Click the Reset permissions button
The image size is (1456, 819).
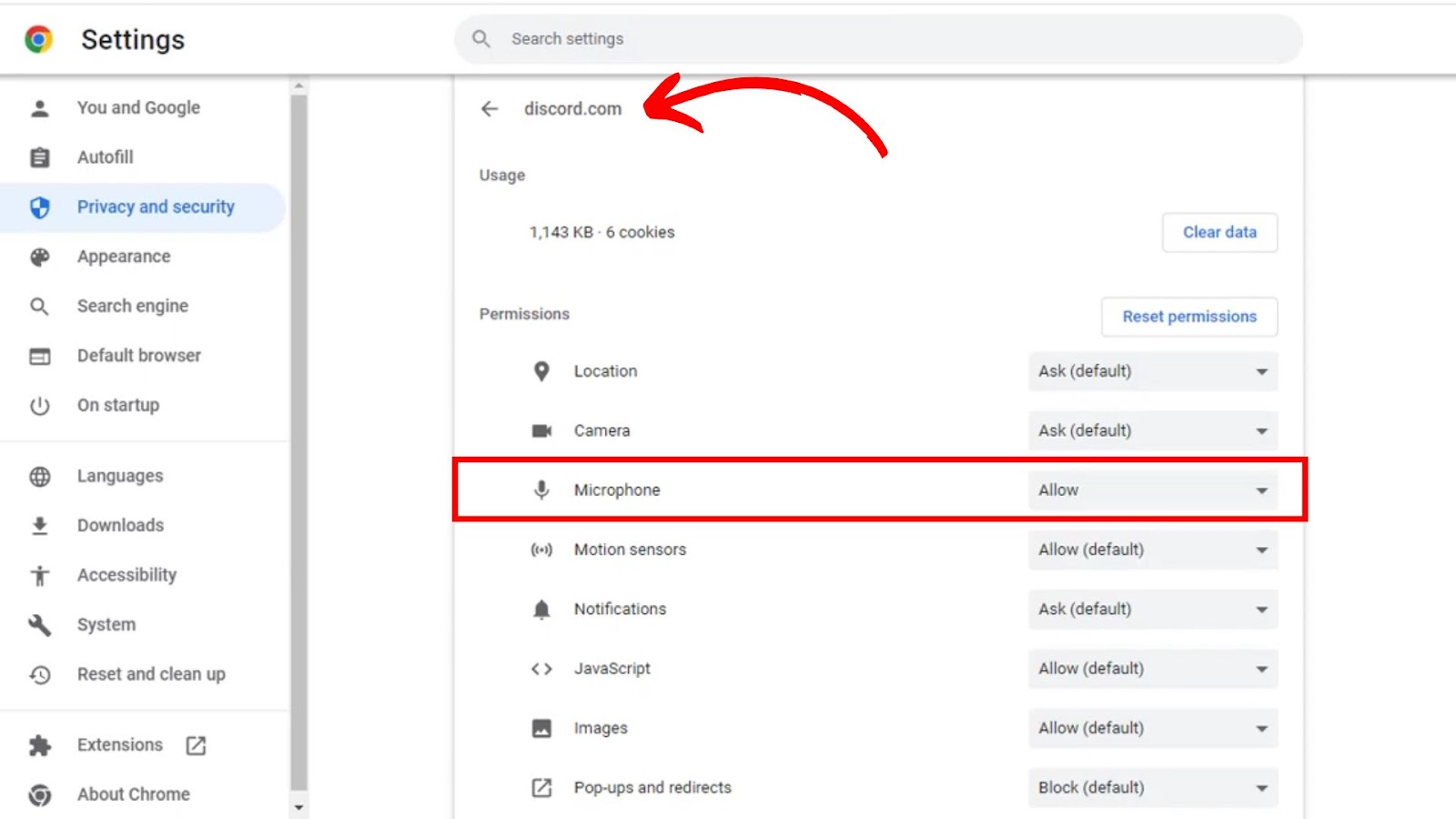click(1188, 317)
